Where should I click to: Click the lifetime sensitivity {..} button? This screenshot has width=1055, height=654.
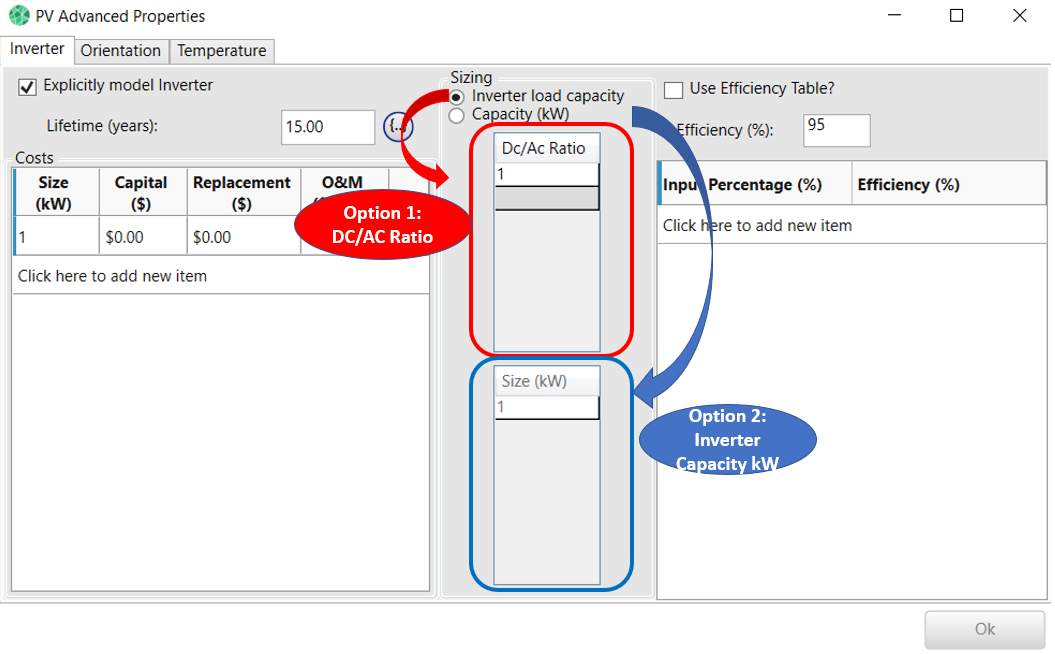pos(397,126)
